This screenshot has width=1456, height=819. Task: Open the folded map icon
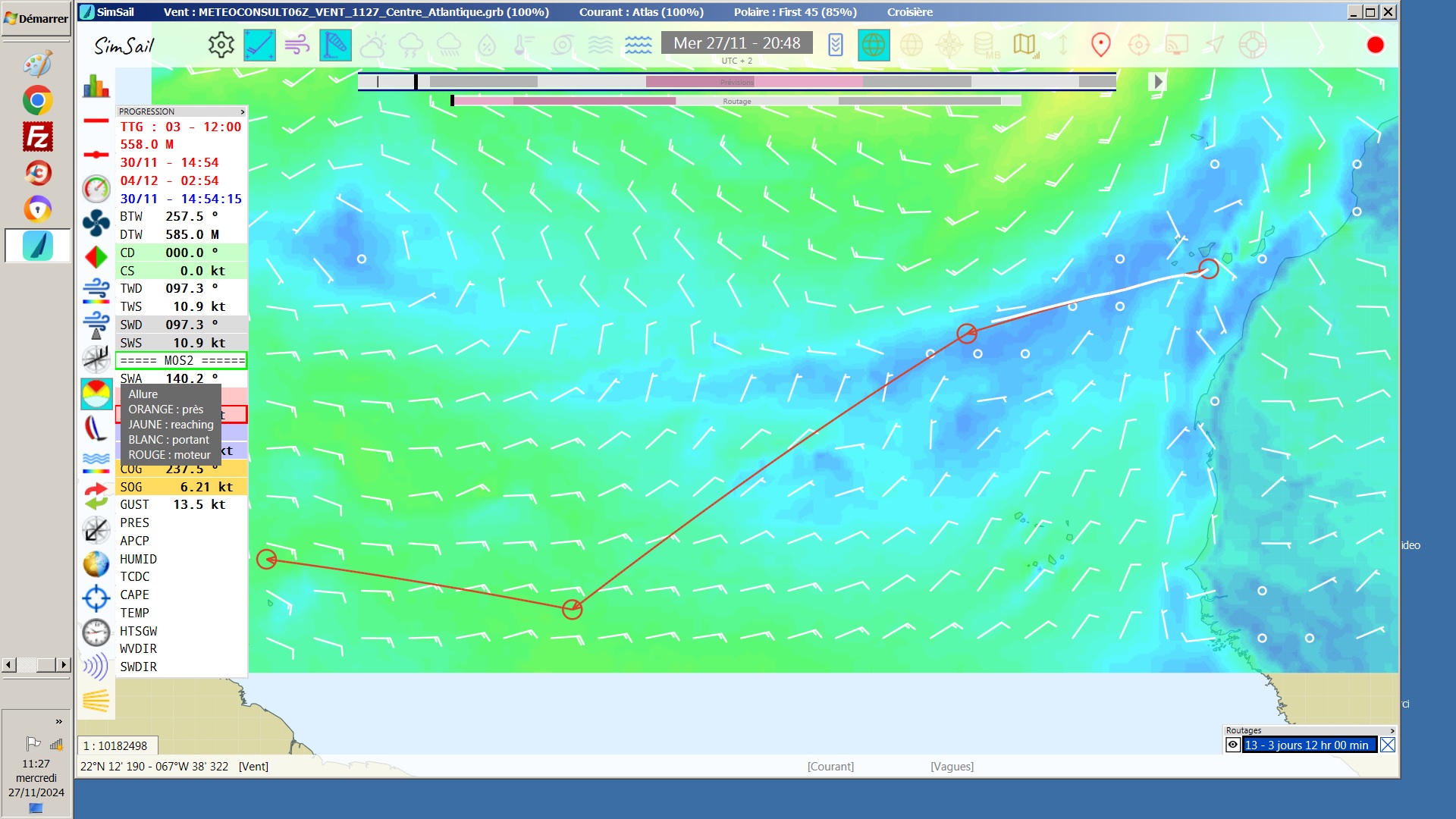click(1025, 45)
